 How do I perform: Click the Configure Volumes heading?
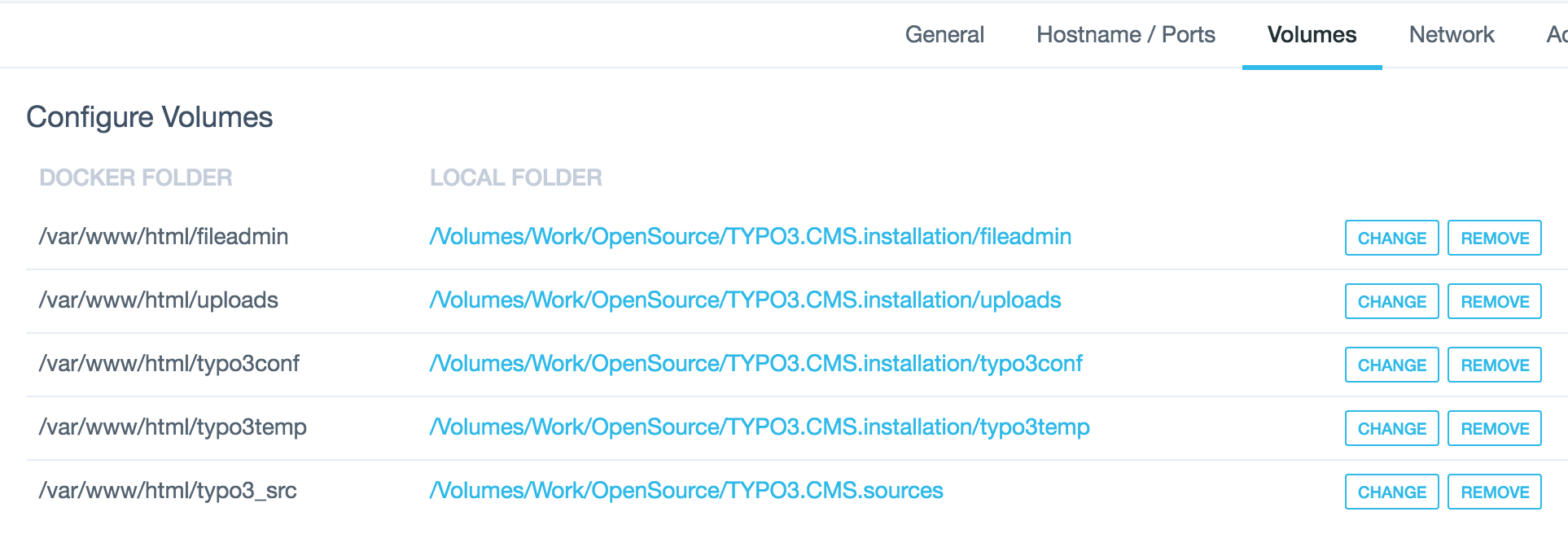click(x=150, y=117)
